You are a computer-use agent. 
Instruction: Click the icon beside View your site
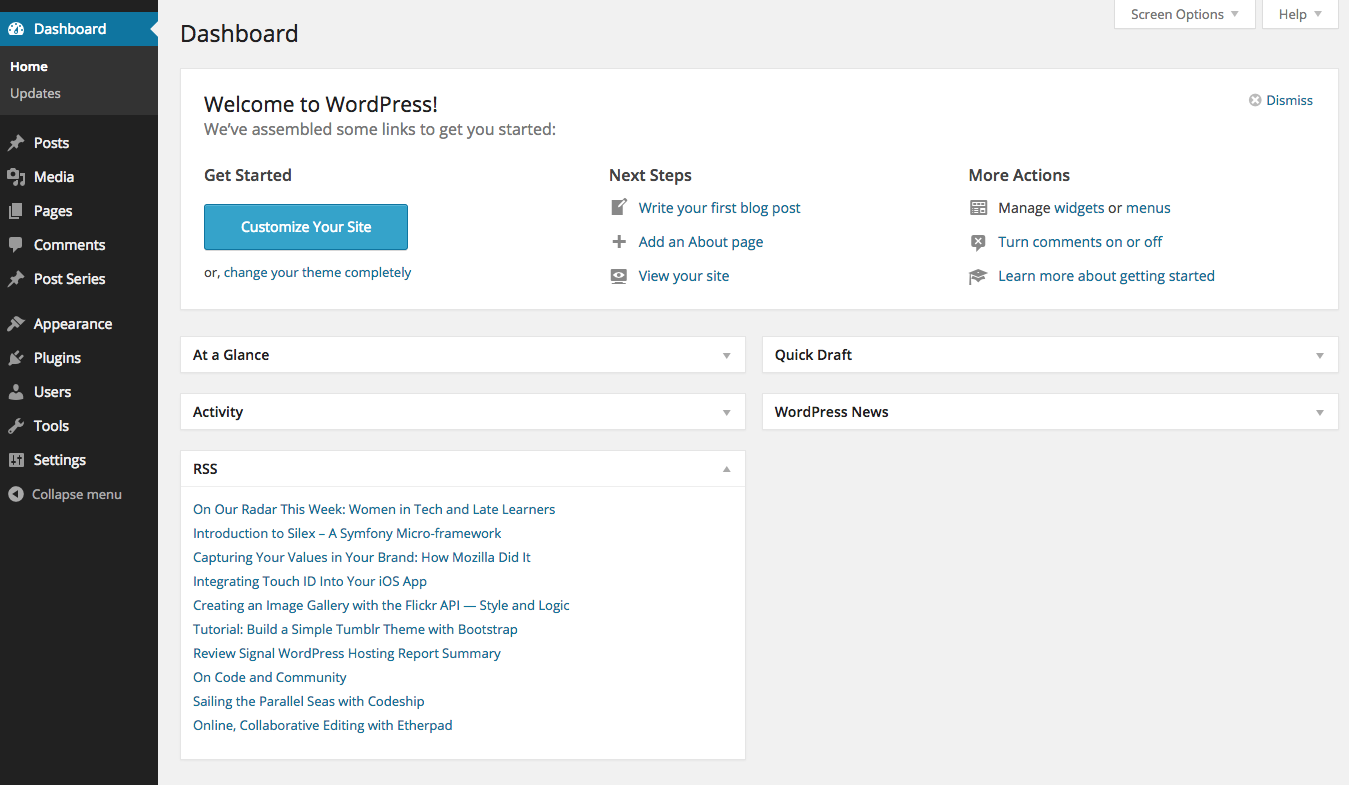[619, 276]
